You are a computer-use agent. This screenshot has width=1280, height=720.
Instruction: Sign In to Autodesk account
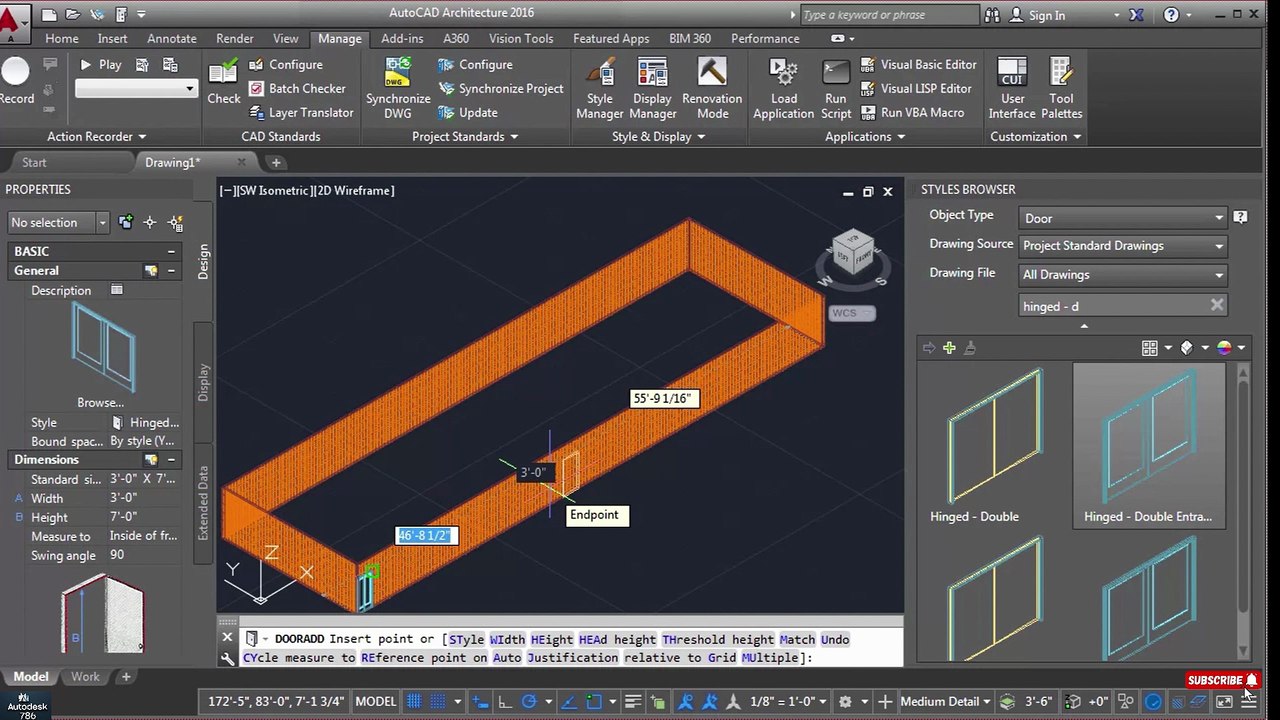(1037, 15)
